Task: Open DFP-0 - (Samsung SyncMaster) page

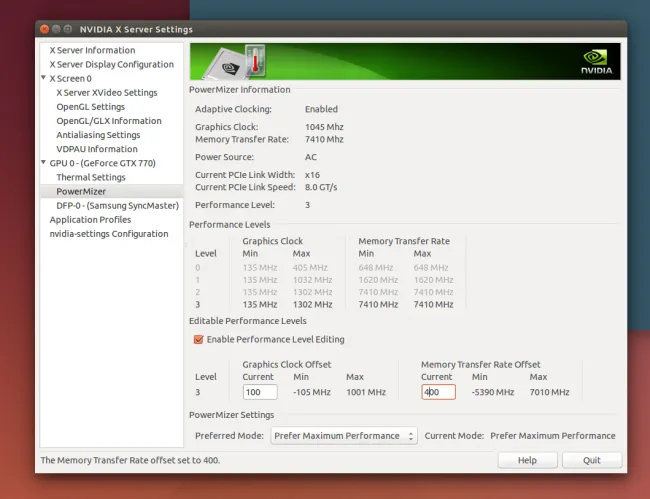Action: click(x=117, y=205)
